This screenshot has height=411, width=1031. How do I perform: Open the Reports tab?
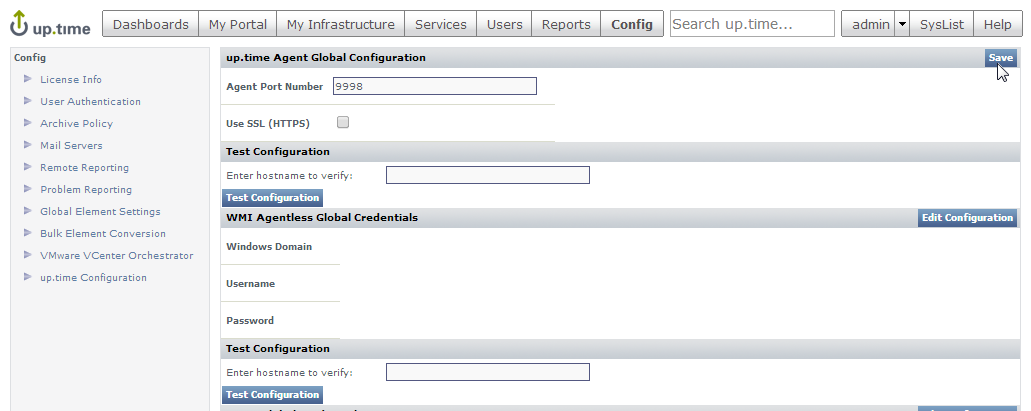[x=565, y=24]
